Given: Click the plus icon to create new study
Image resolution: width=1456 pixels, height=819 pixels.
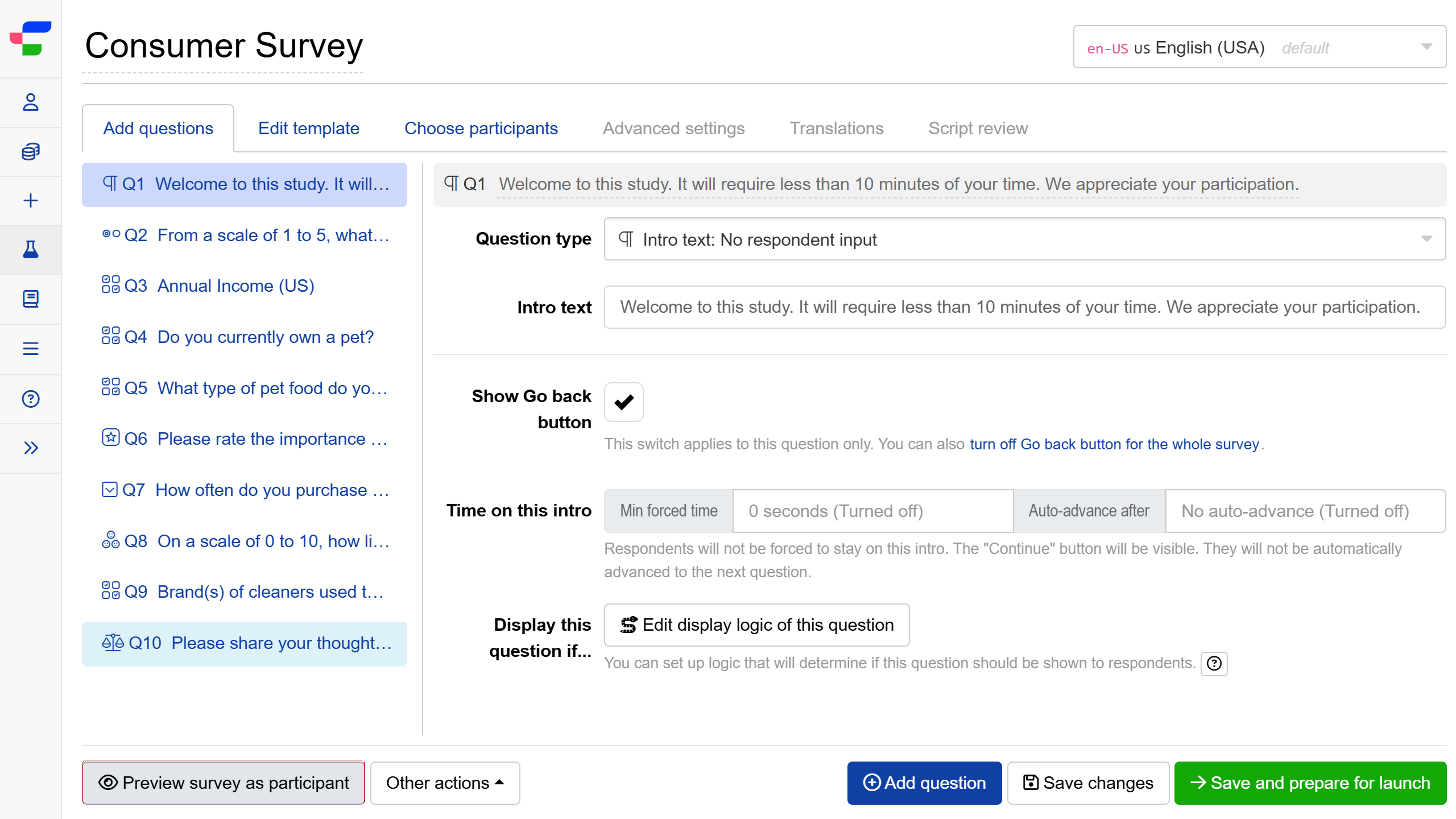Looking at the screenshot, I should click(30, 200).
